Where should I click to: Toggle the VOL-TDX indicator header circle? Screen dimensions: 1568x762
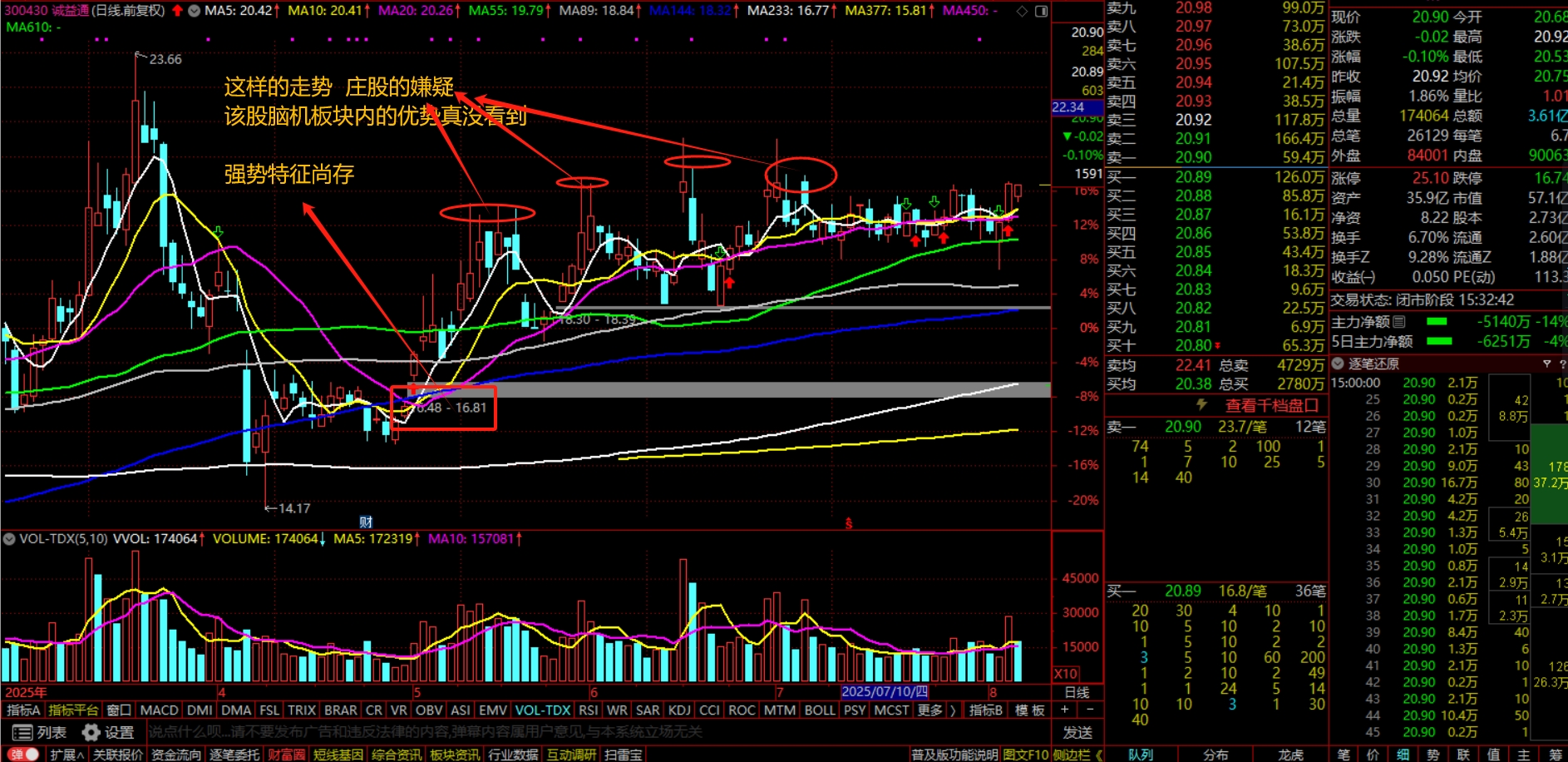point(9,538)
